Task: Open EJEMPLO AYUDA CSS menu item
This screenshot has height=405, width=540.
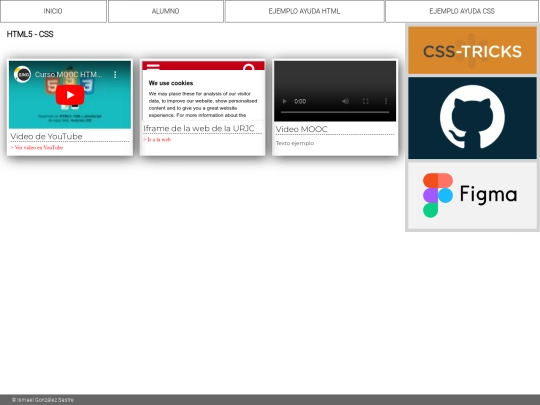Action: click(462, 11)
